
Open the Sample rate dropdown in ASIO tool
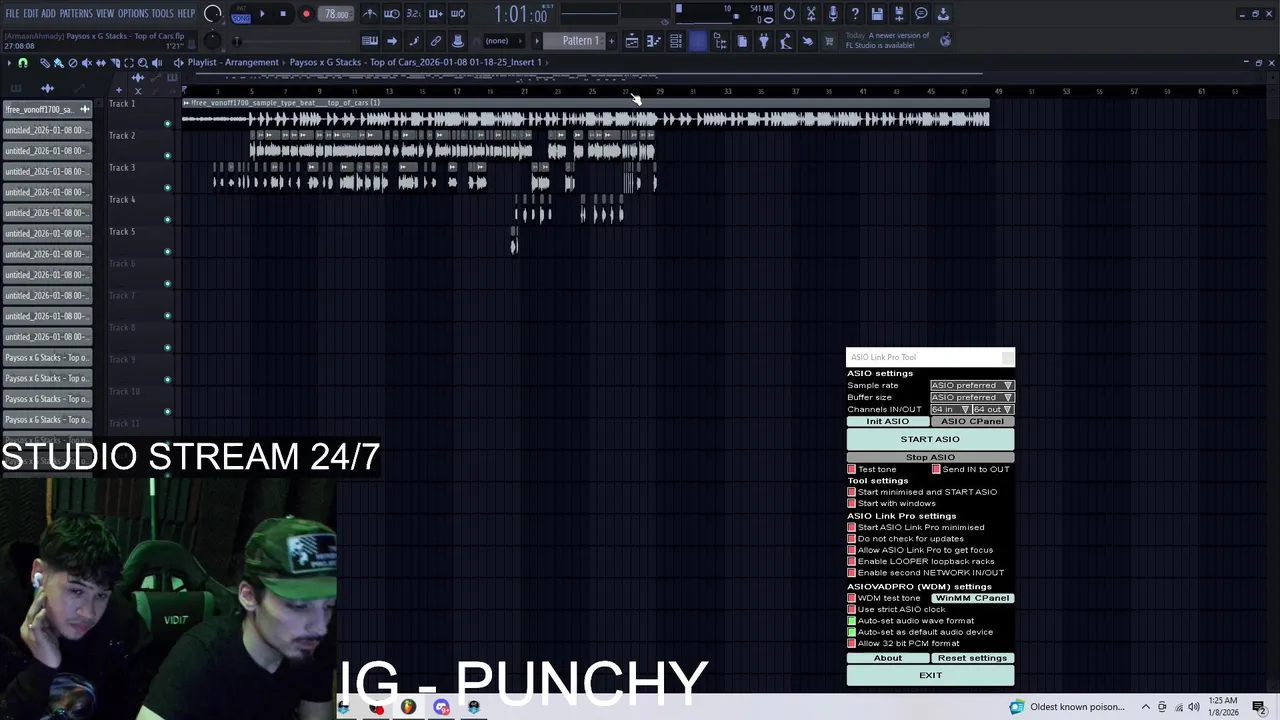(x=972, y=385)
